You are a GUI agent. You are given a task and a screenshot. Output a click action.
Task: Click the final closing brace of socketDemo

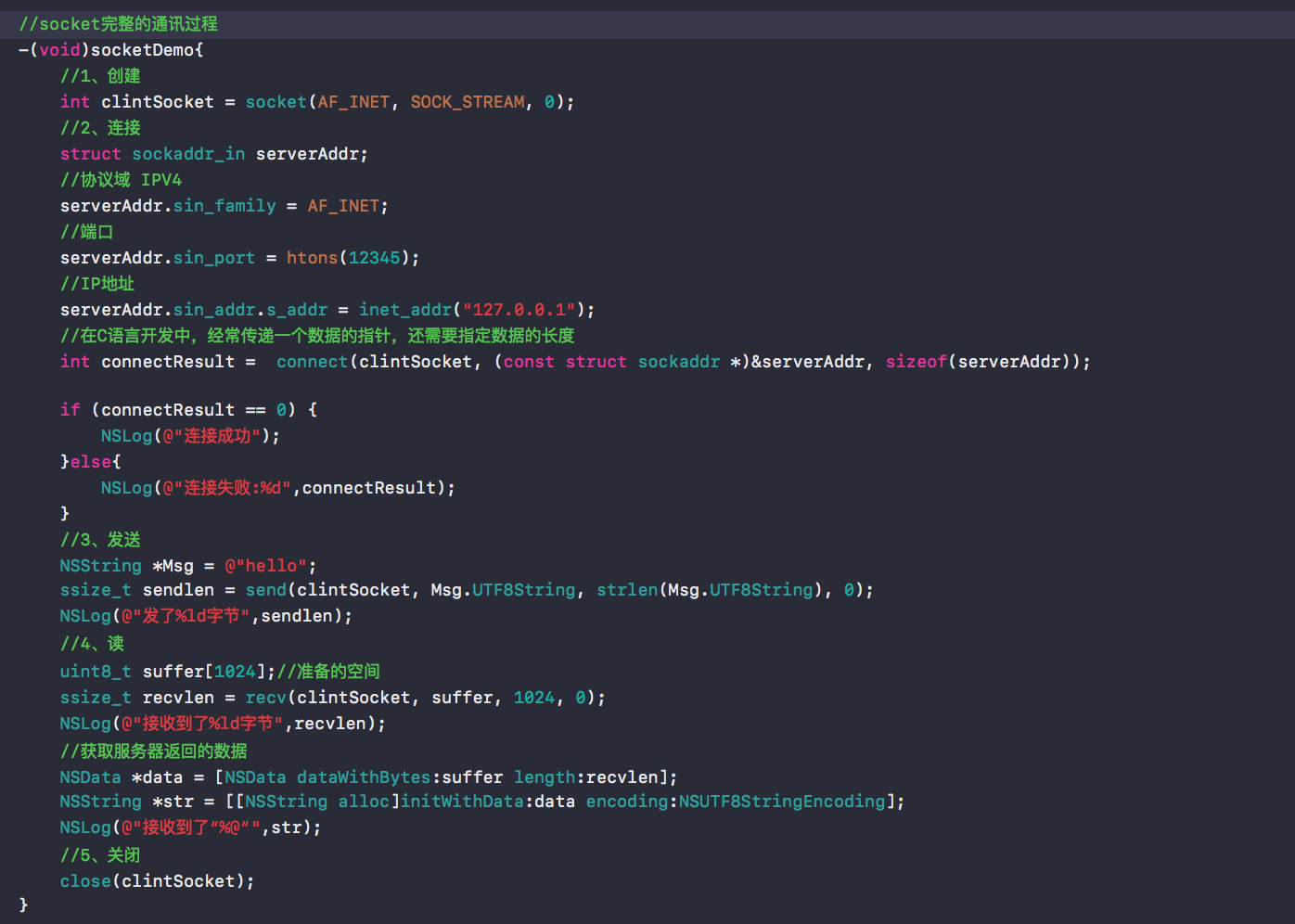coord(24,905)
